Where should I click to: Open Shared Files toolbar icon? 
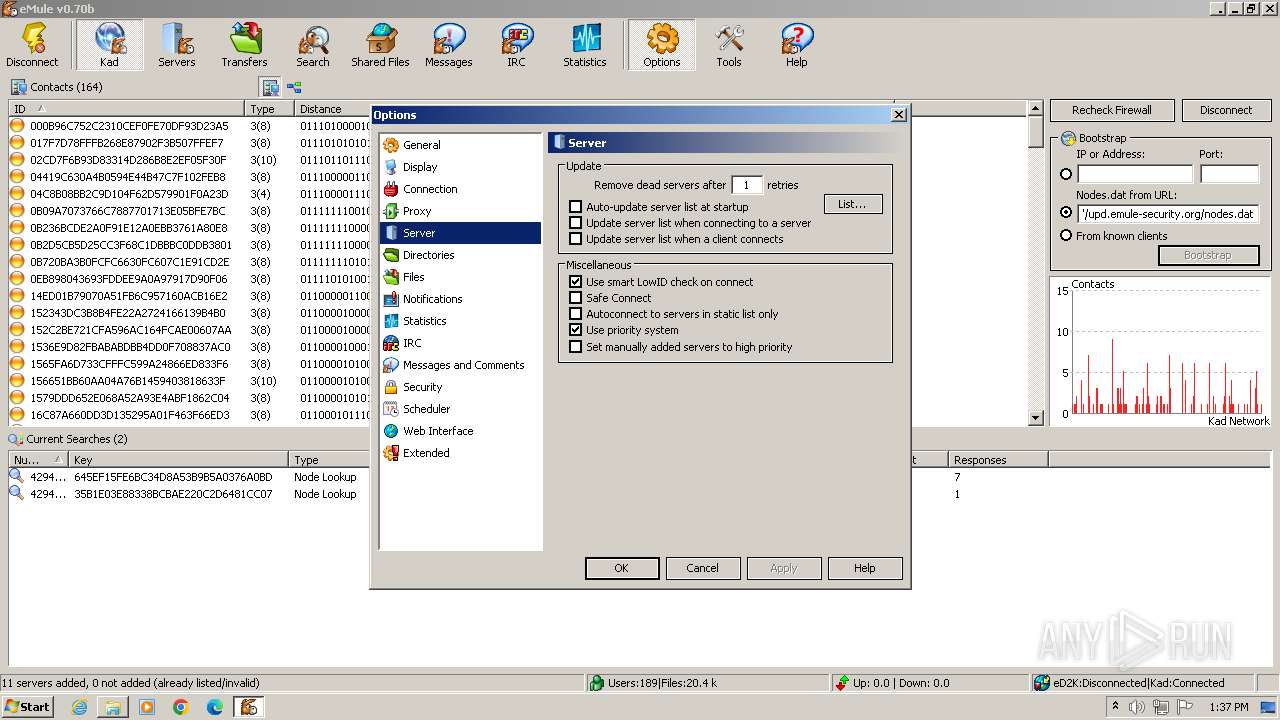point(381,46)
